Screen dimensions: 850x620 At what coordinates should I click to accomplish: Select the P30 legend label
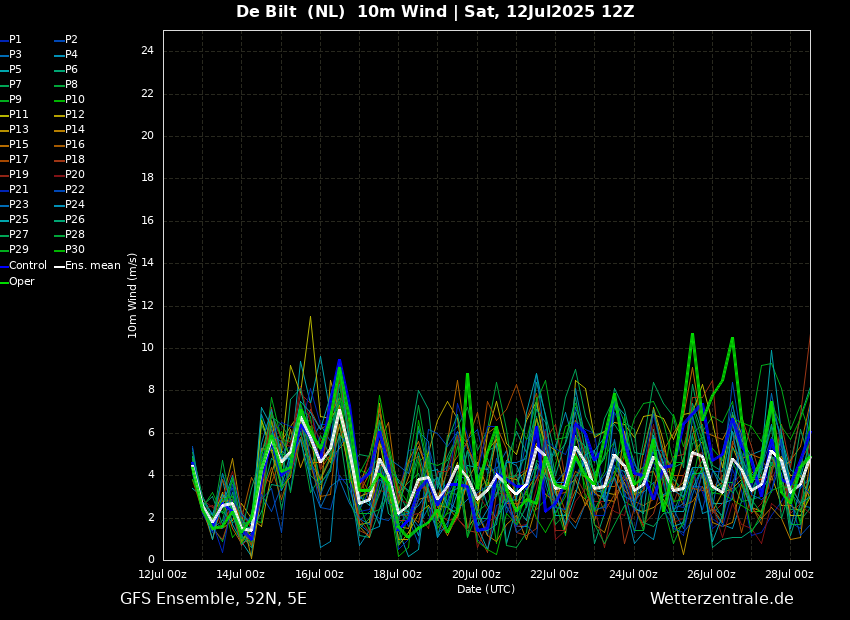point(75,250)
